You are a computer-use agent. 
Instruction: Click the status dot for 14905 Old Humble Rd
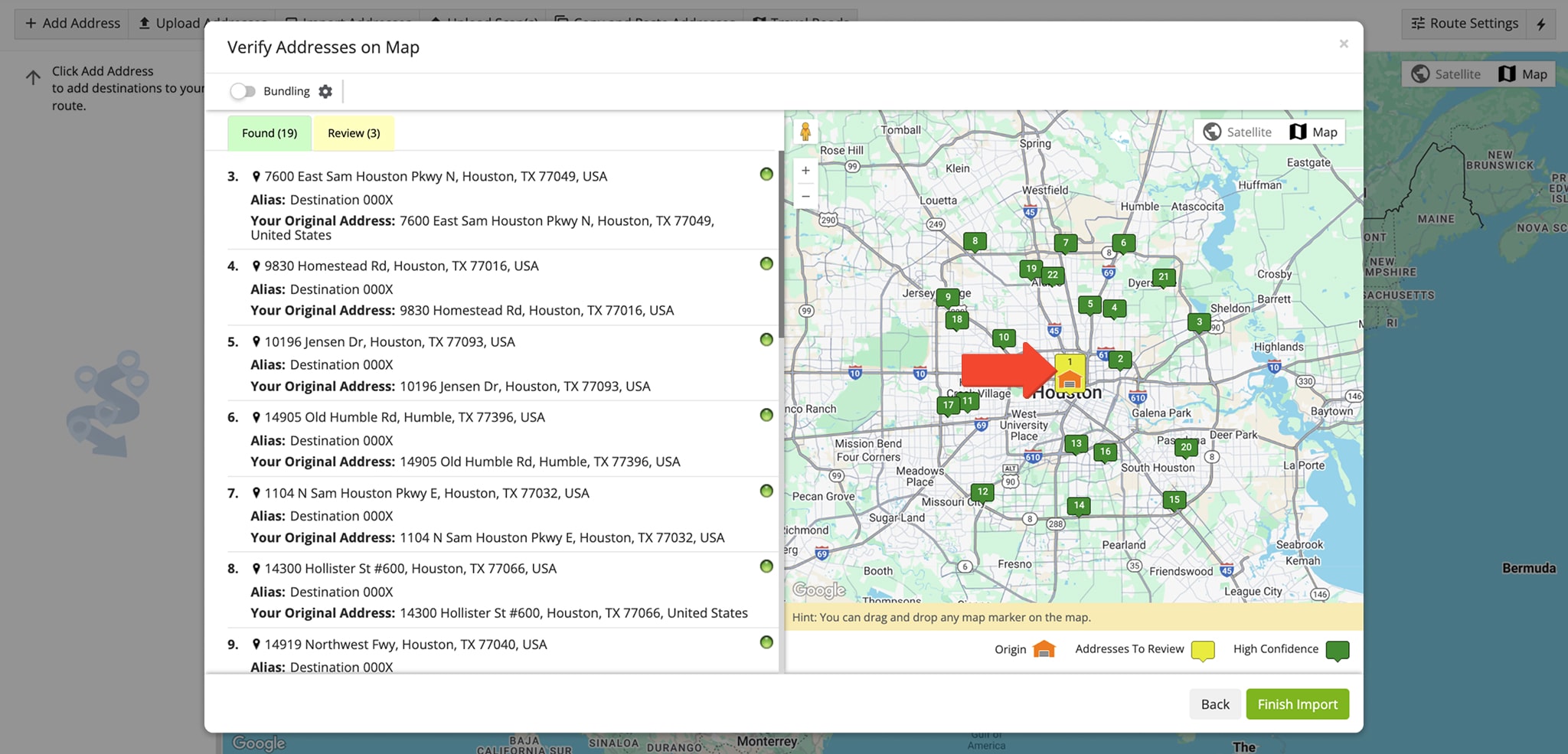point(766,415)
